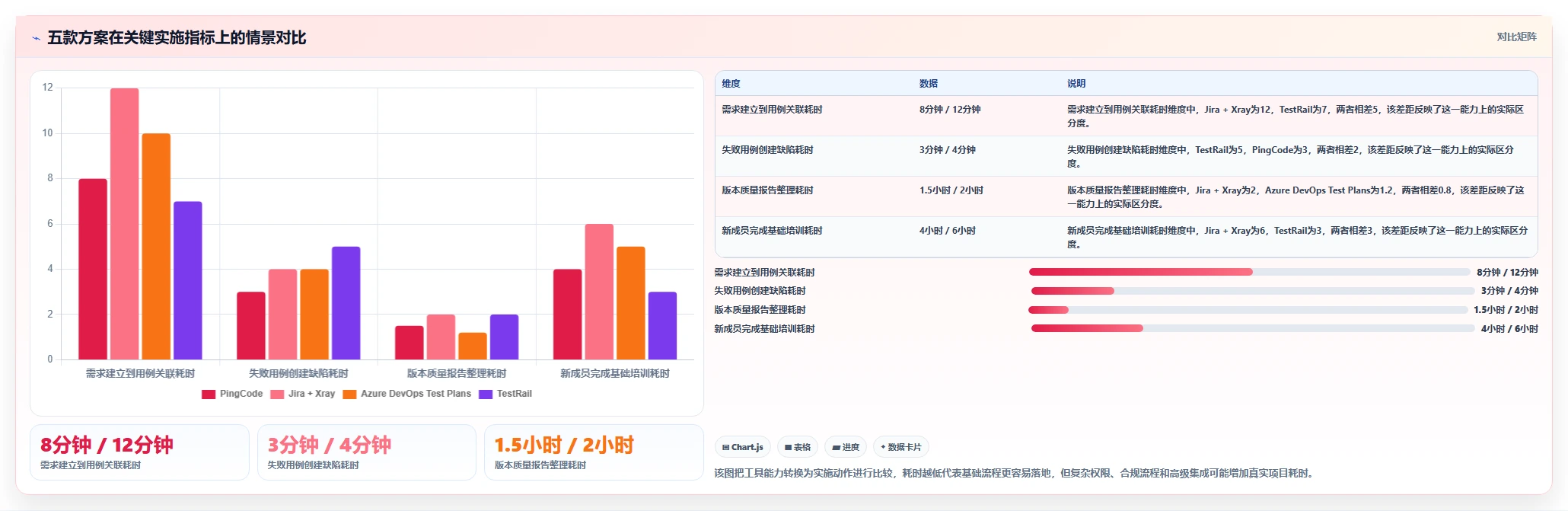Click the 对比矩阵 label in the header
This screenshot has width=1568, height=511.
click(1516, 37)
